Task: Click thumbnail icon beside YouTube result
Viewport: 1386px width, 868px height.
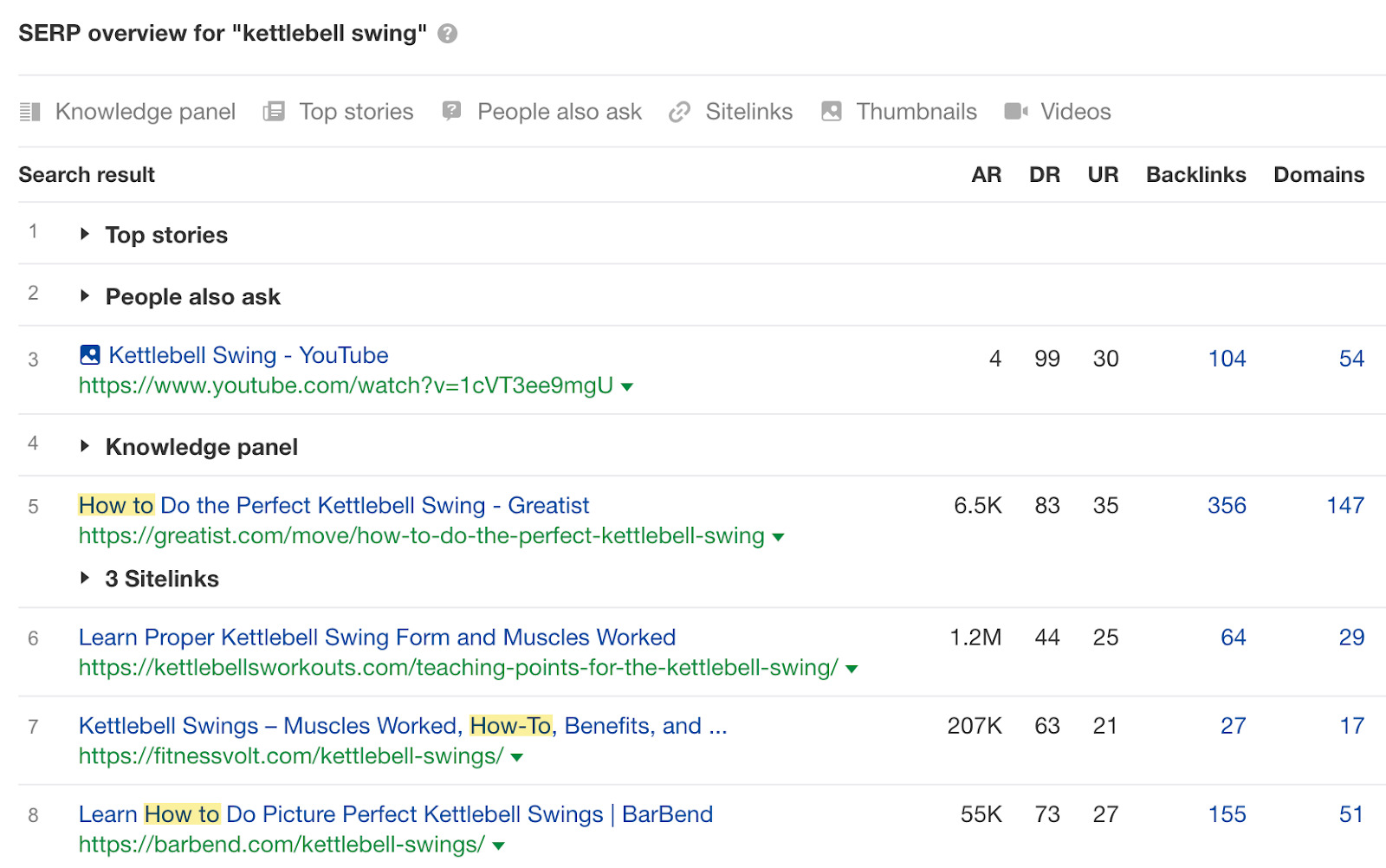Action: pos(90,355)
